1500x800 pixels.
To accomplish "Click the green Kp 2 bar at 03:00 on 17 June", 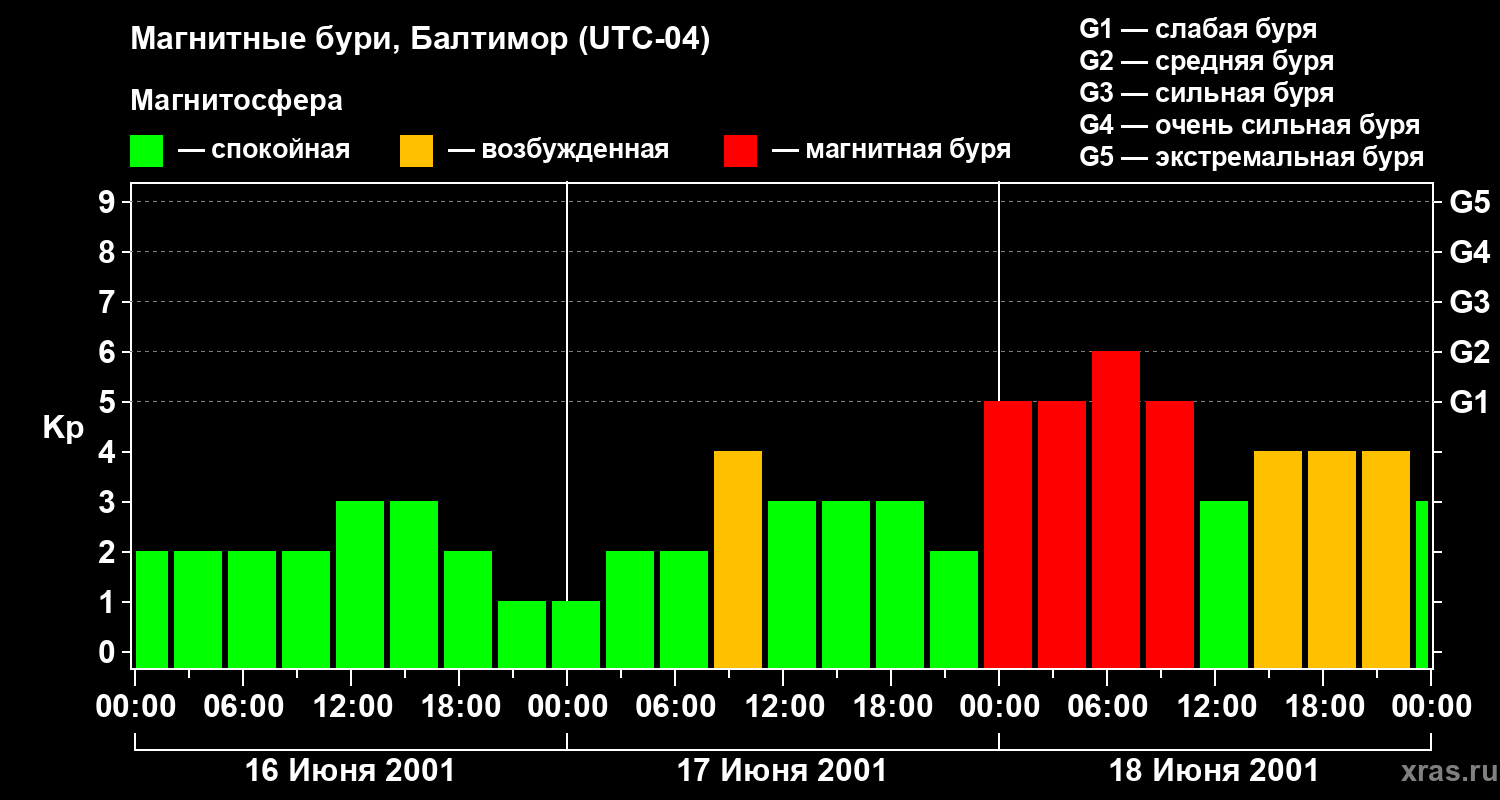I will click(x=630, y=609).
